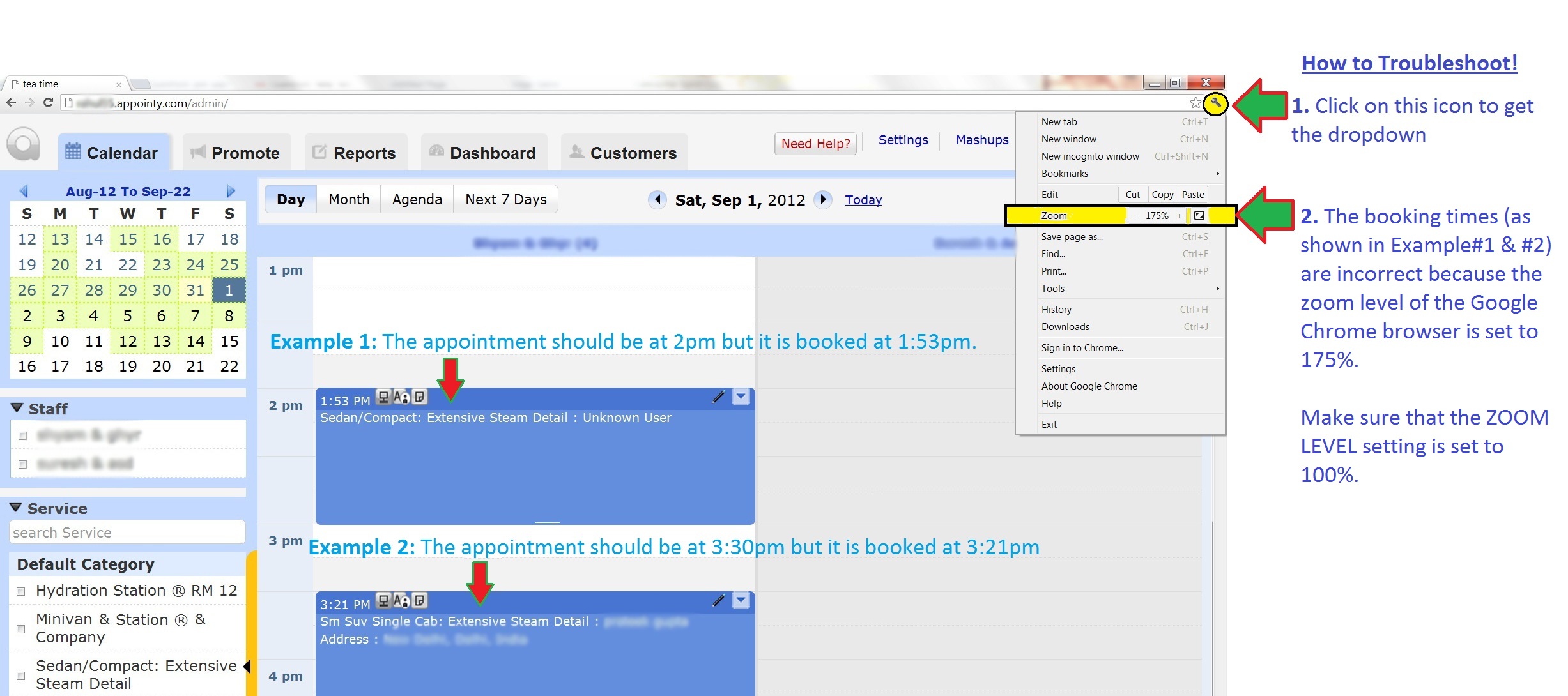Open dropdown arrow on 1:53 PM appointment
The width and height of the screenshot is (1568, 696).
click(x=741, y=397)
